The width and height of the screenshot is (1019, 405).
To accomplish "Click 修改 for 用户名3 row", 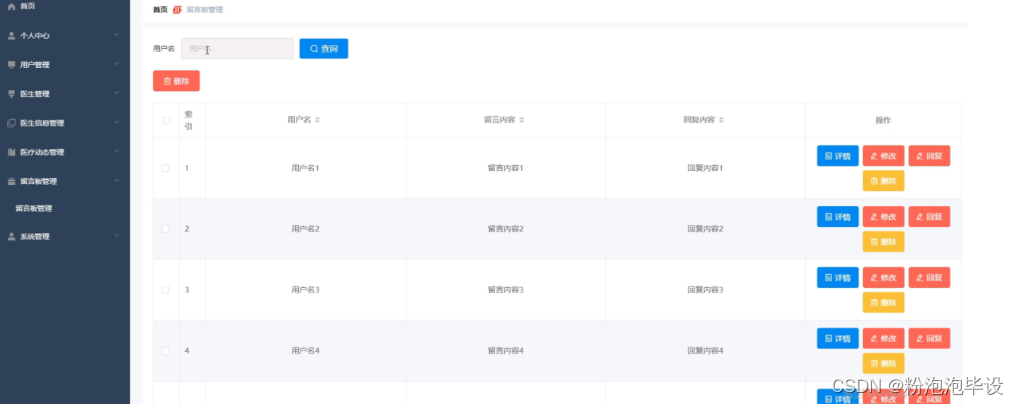I will click(x=883, y=278).
